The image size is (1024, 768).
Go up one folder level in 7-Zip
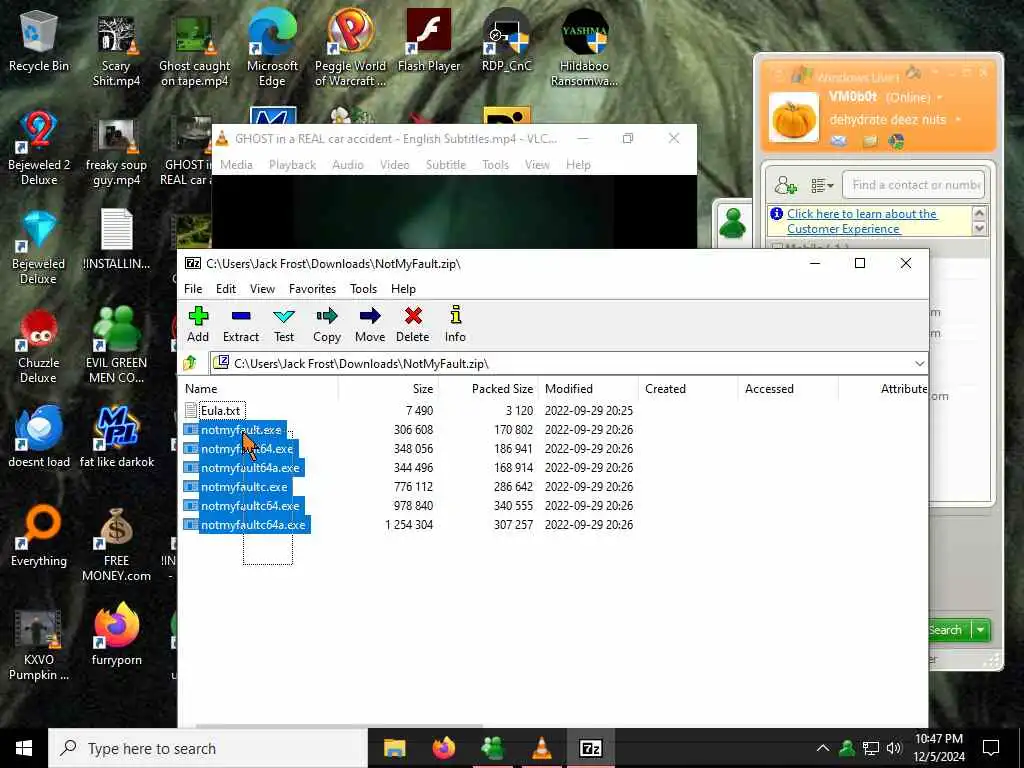click(190, 363)
